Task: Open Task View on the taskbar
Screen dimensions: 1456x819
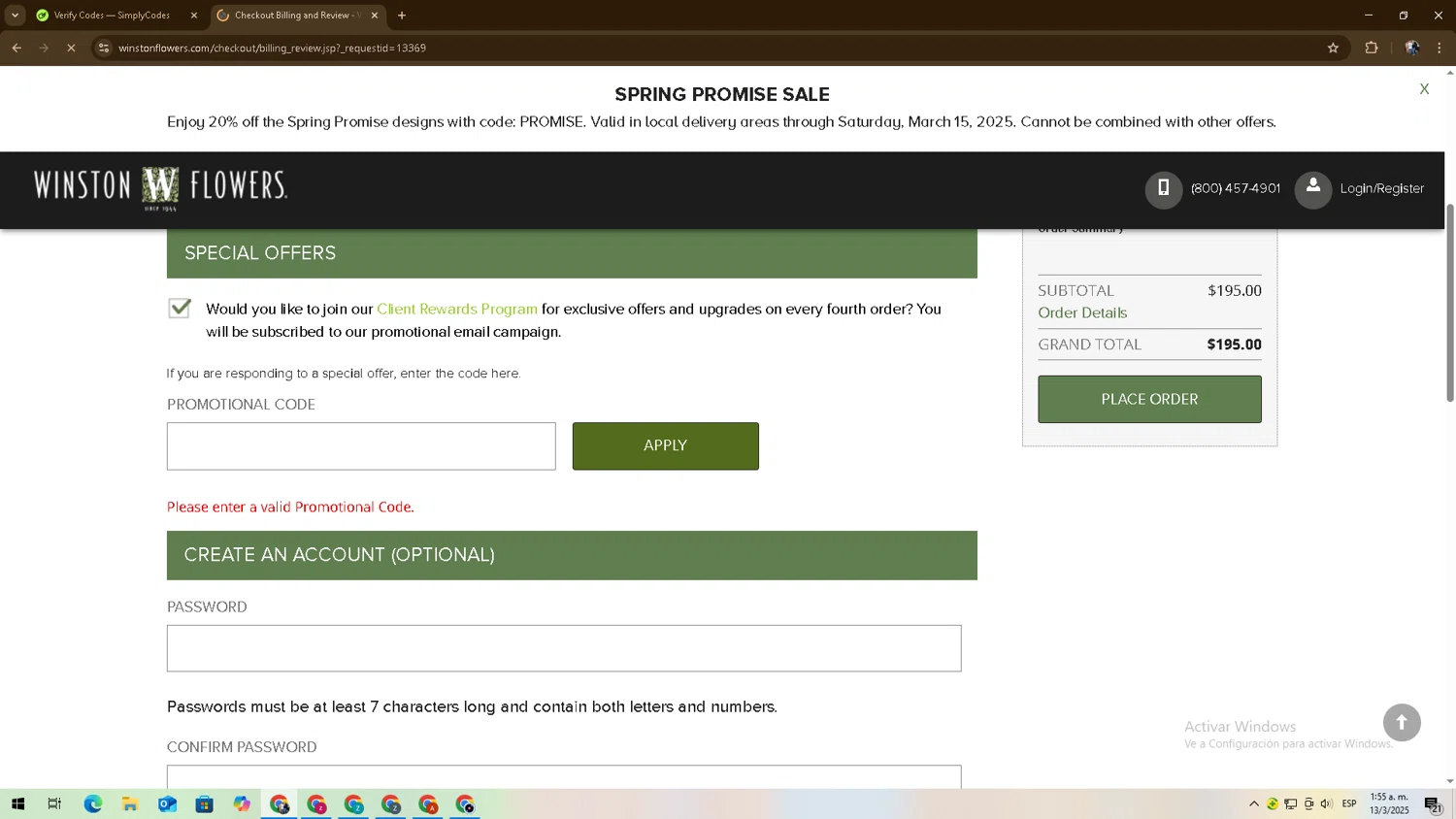Action: [54, 803]
